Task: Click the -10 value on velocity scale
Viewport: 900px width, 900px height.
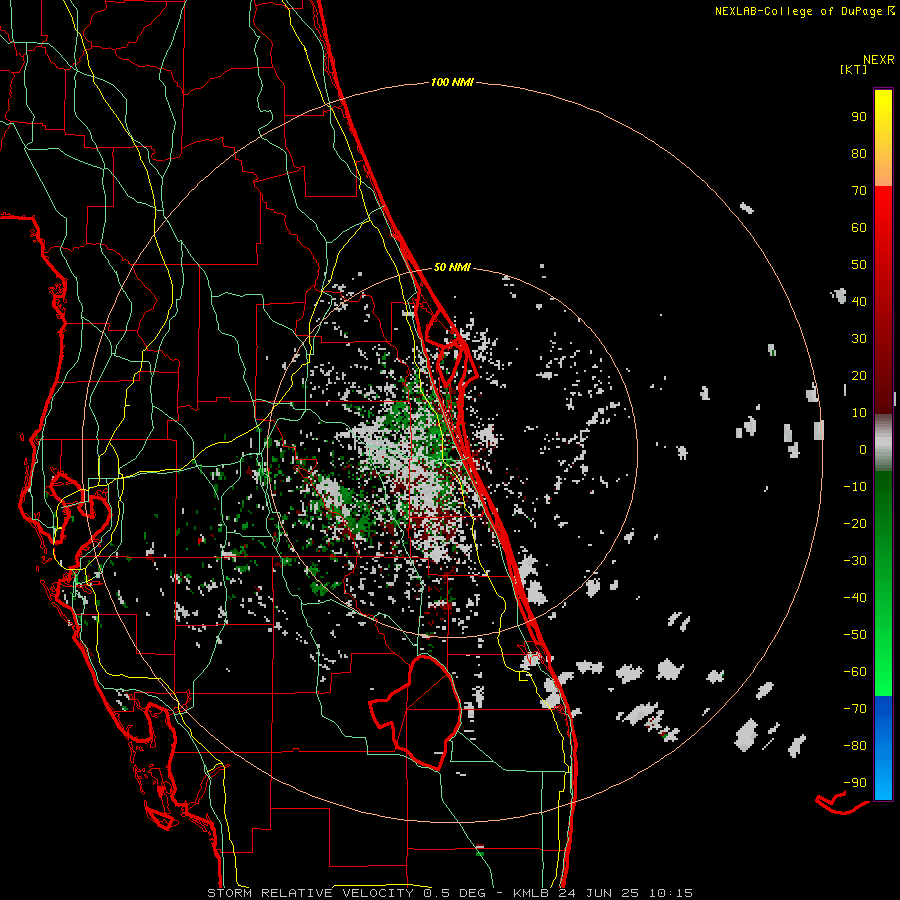Action: (855, 487)
